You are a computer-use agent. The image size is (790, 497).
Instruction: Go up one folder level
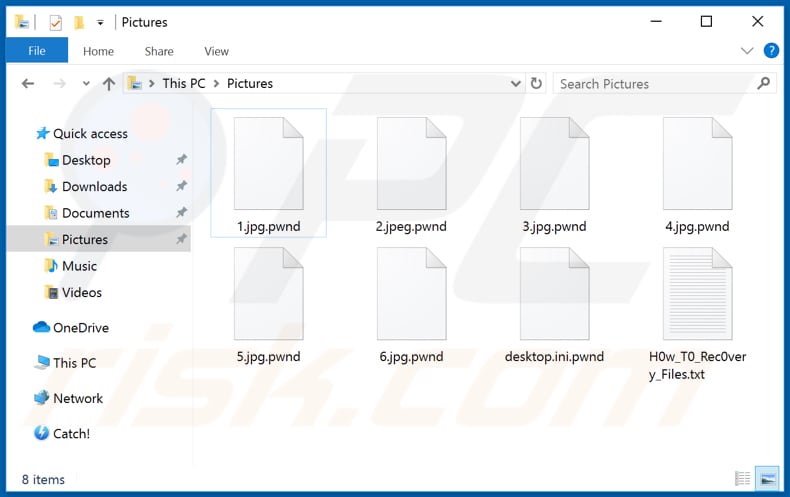[x=109, y=84]
